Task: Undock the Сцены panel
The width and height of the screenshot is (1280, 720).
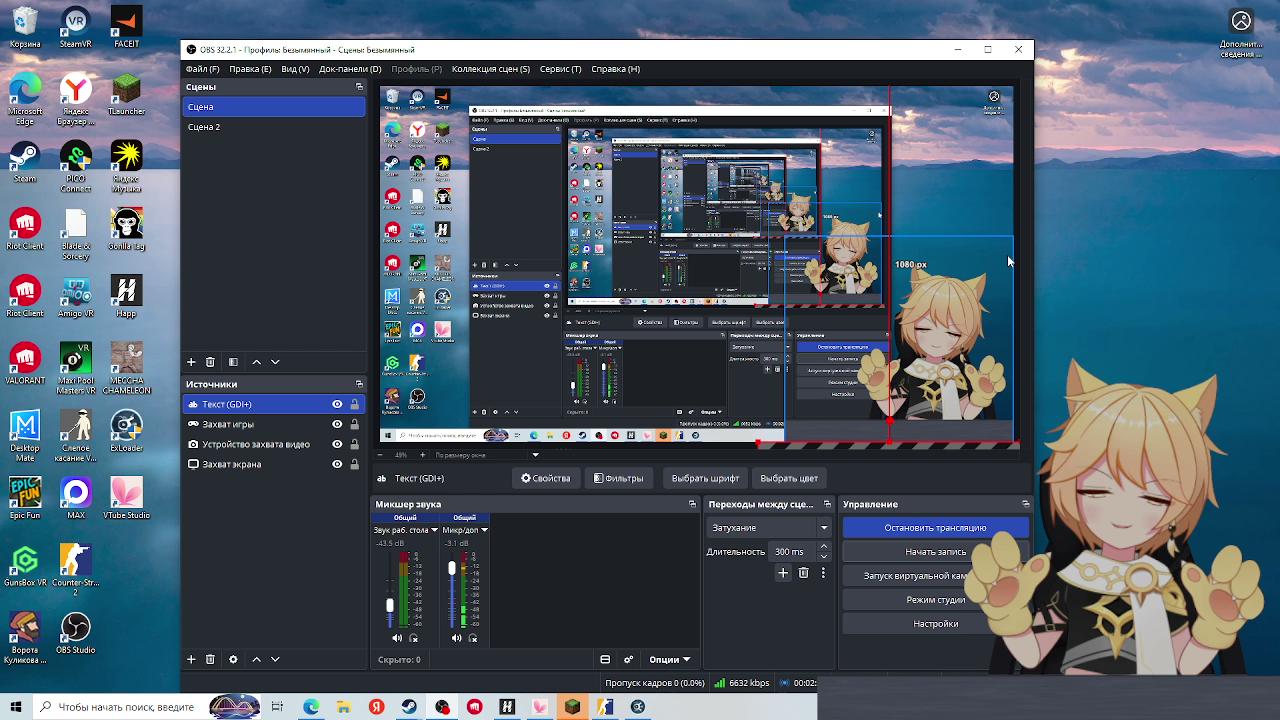Action: click(x=359, y=87)
